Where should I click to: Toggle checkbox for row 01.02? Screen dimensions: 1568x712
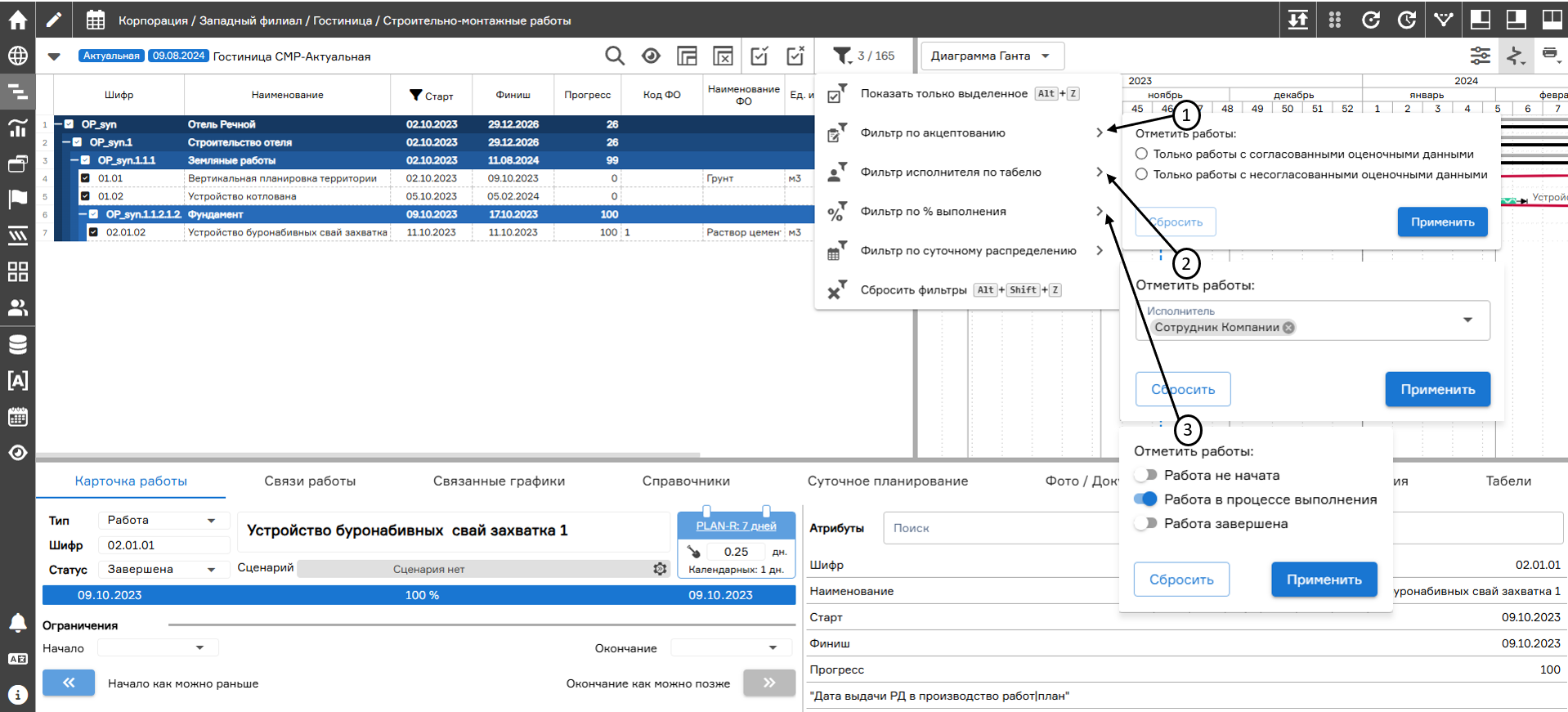85,196
